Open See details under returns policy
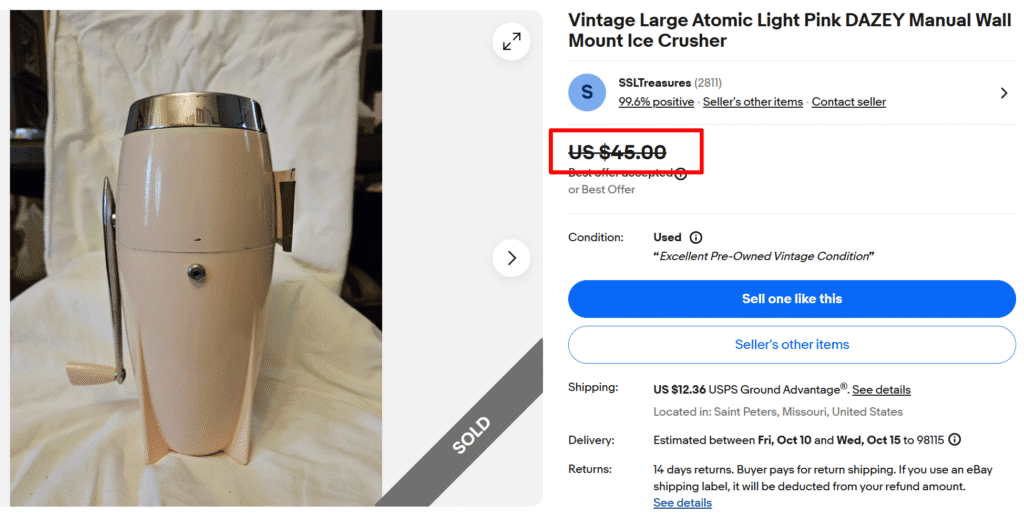The height and width of the screenshot is (515, 1024). pos(682,503)
